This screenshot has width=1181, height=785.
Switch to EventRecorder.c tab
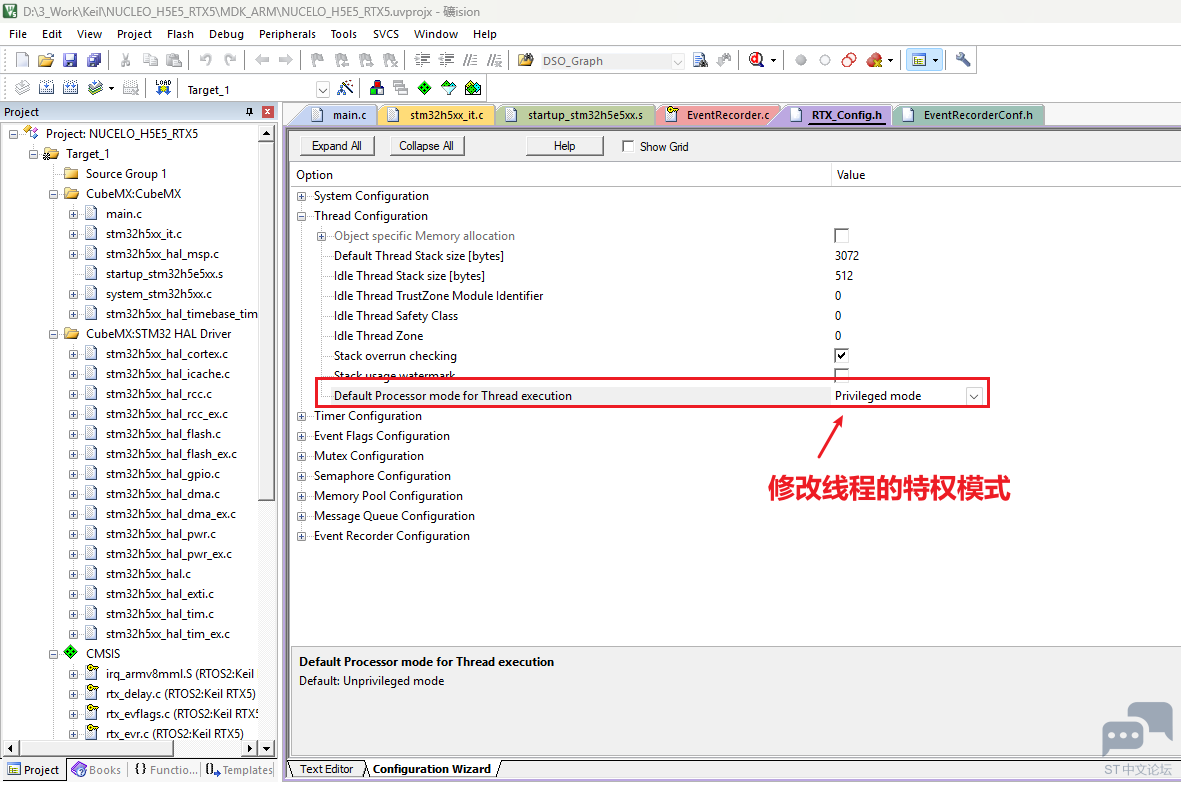point(719,115)
